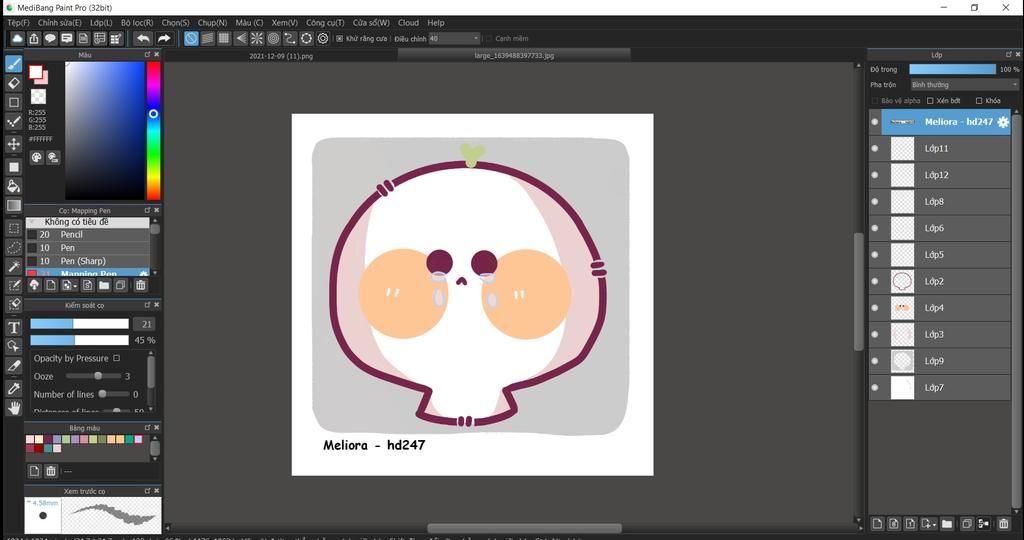Open the Tệp(F) menu
Screen dimensions: 1024x540
pos(18,22)
